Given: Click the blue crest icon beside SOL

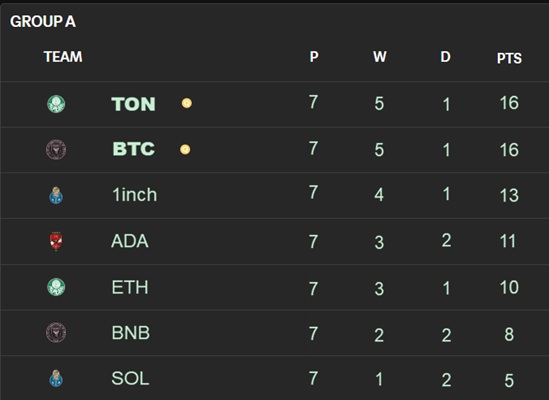Looking at the screenshot, I should 56,378.
